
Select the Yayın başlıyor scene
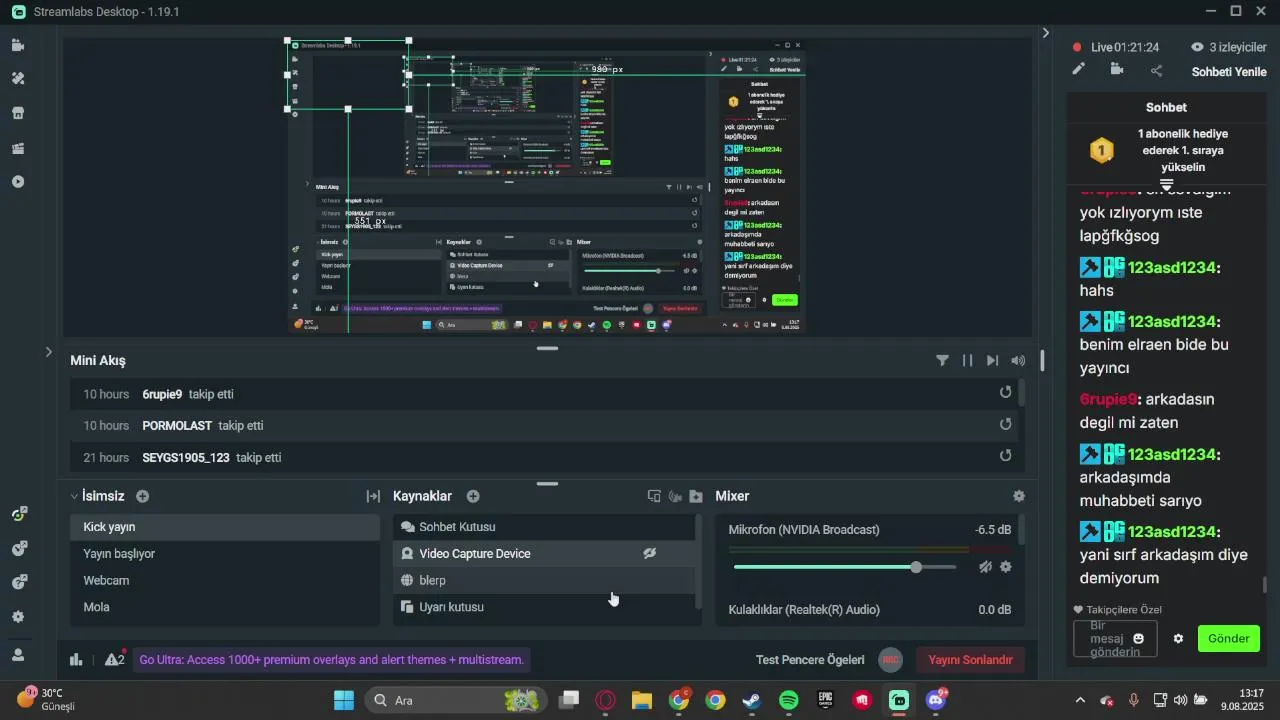tap(225, 554)
